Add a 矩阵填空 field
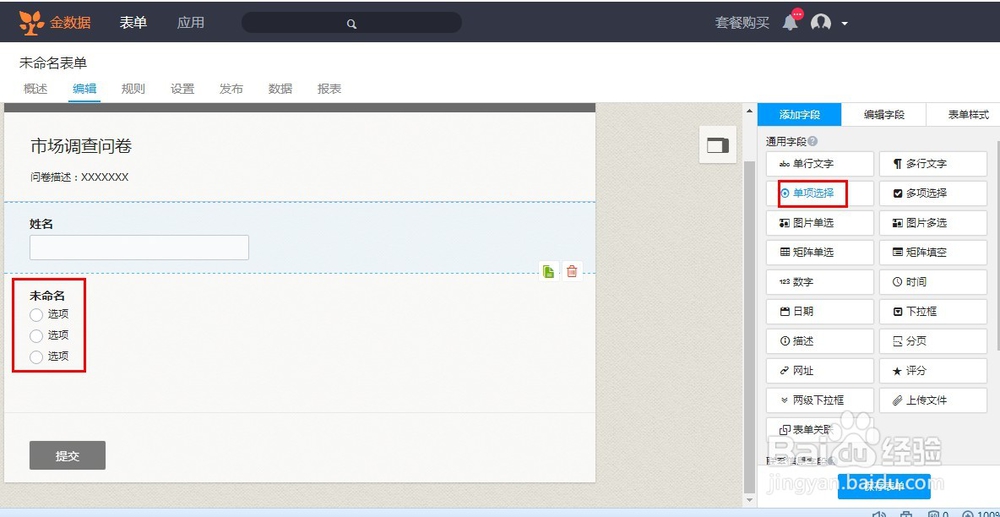 coord(933,252)
